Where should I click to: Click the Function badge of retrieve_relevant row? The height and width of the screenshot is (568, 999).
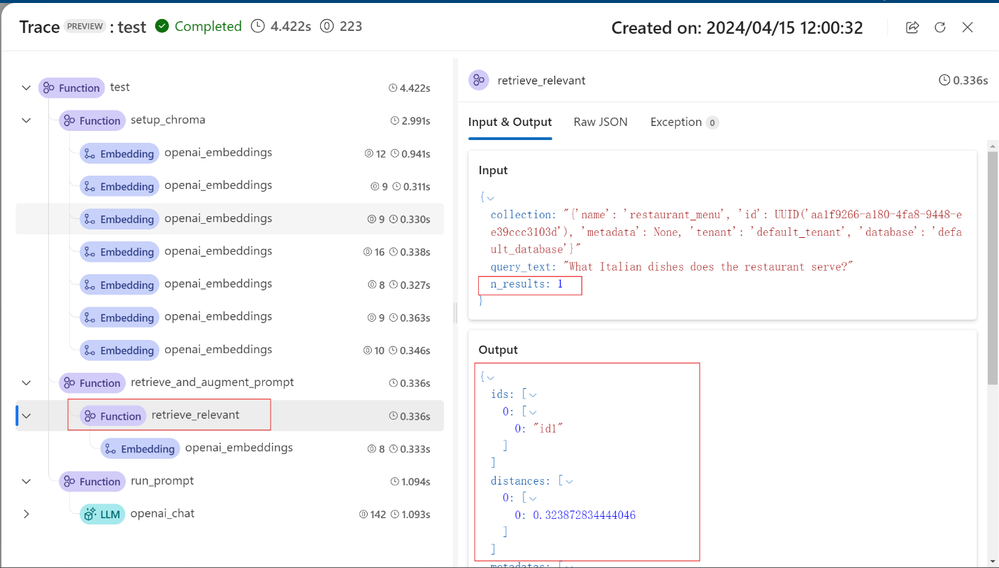click(x=113, y=416)
